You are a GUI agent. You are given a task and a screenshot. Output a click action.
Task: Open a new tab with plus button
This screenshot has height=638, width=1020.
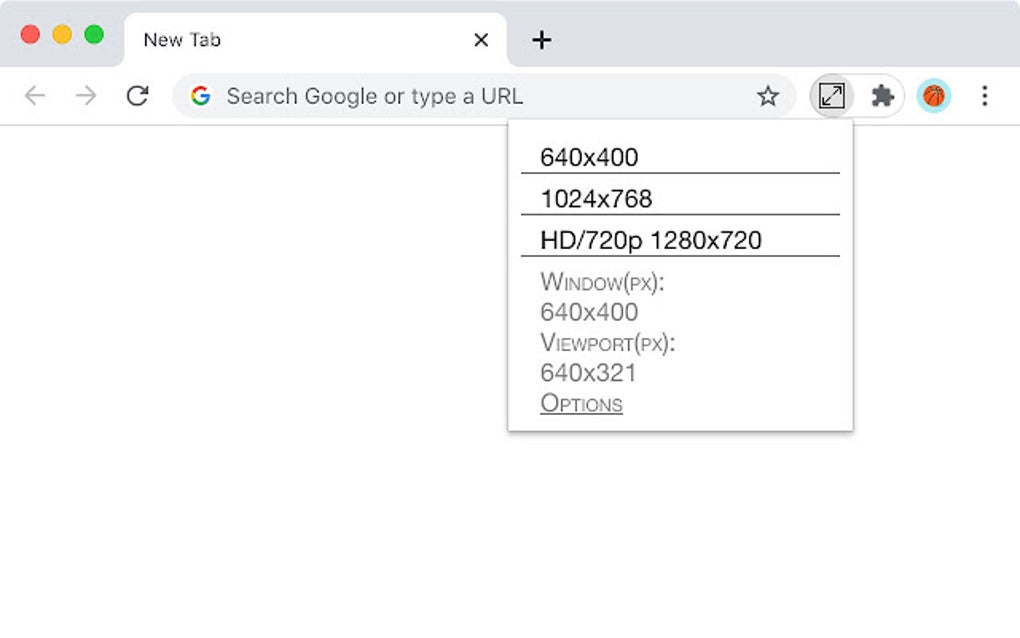coord(541,40)
